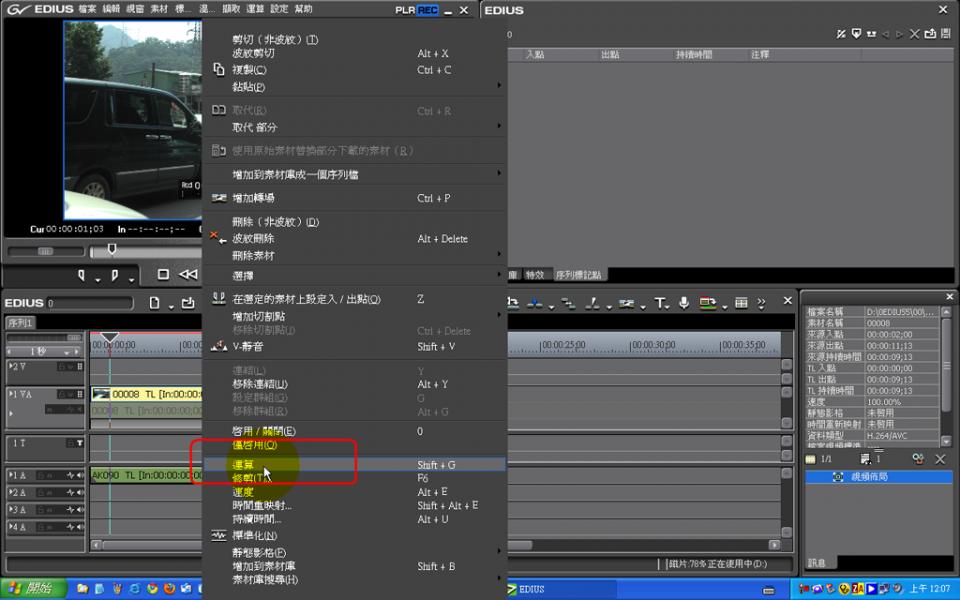Click the title tool T icon
This screenshot has width=960, height=600.
659,302
